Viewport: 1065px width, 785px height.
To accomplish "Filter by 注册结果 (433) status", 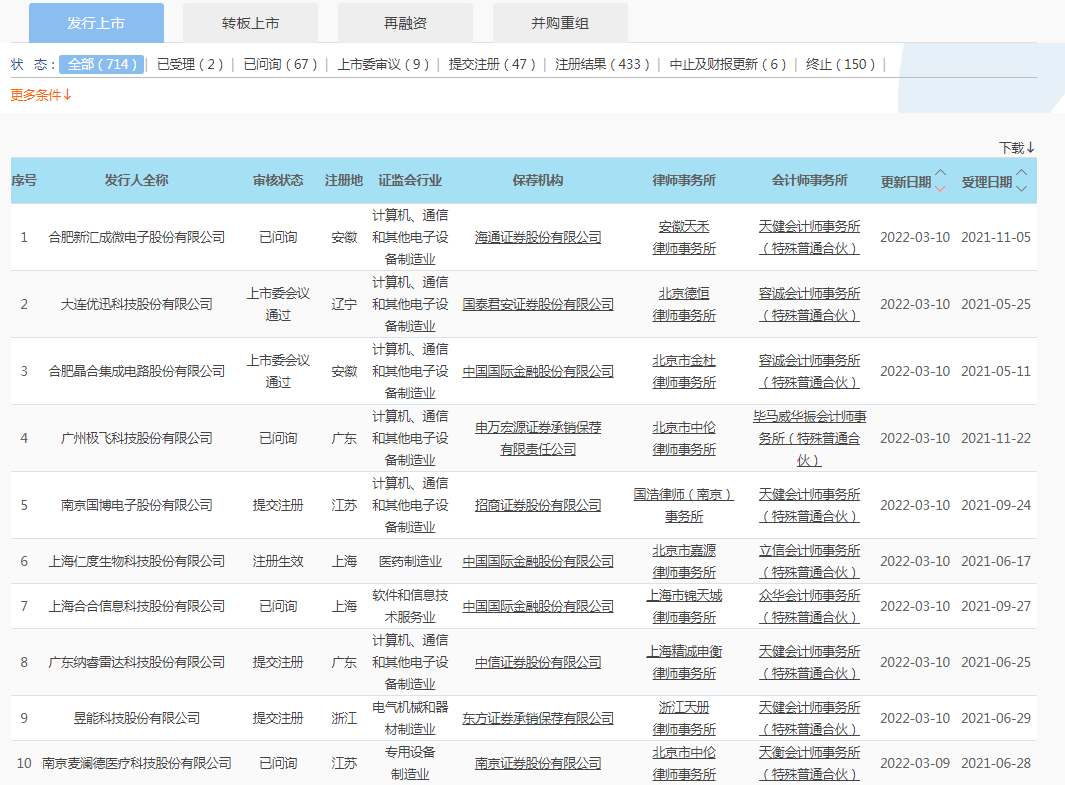I will (x=603, y=64).
